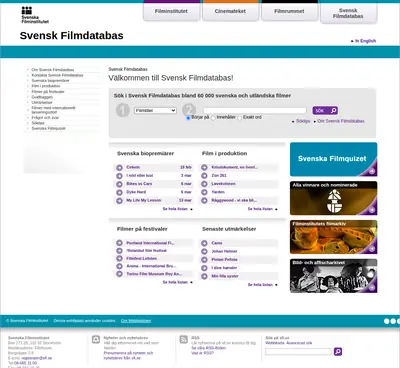The height and width of the screenshot is (368, 400).
Task: Click the film title search input field
Action: tap(255, 110)
